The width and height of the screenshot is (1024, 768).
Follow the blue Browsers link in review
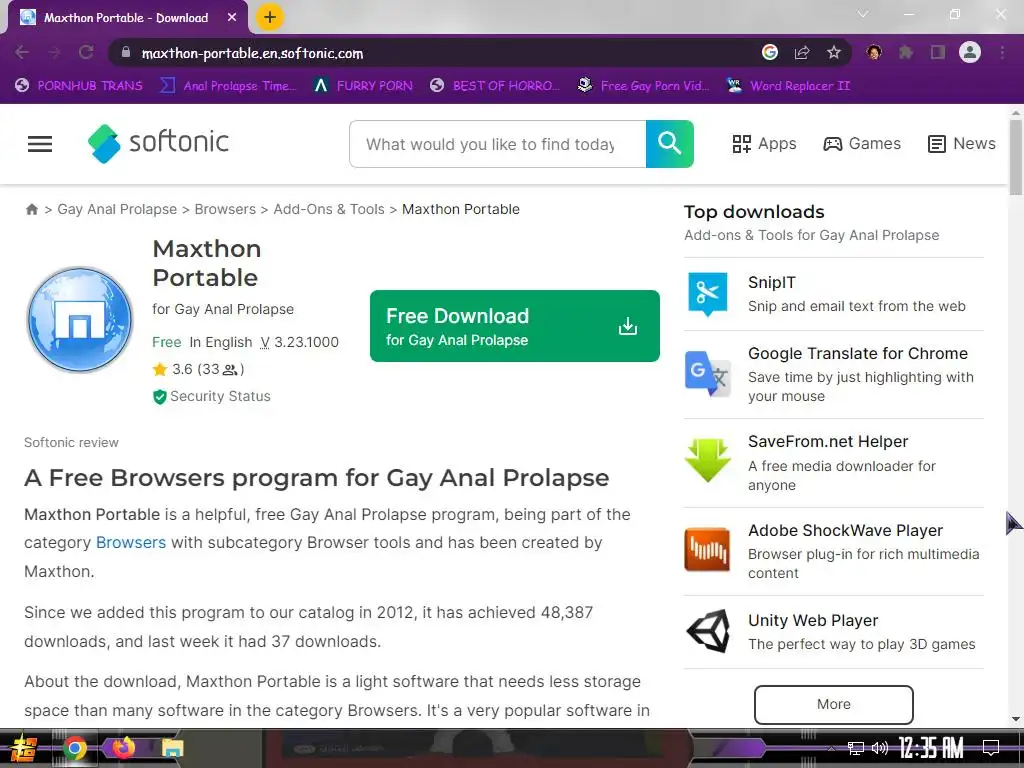[131, 543]
